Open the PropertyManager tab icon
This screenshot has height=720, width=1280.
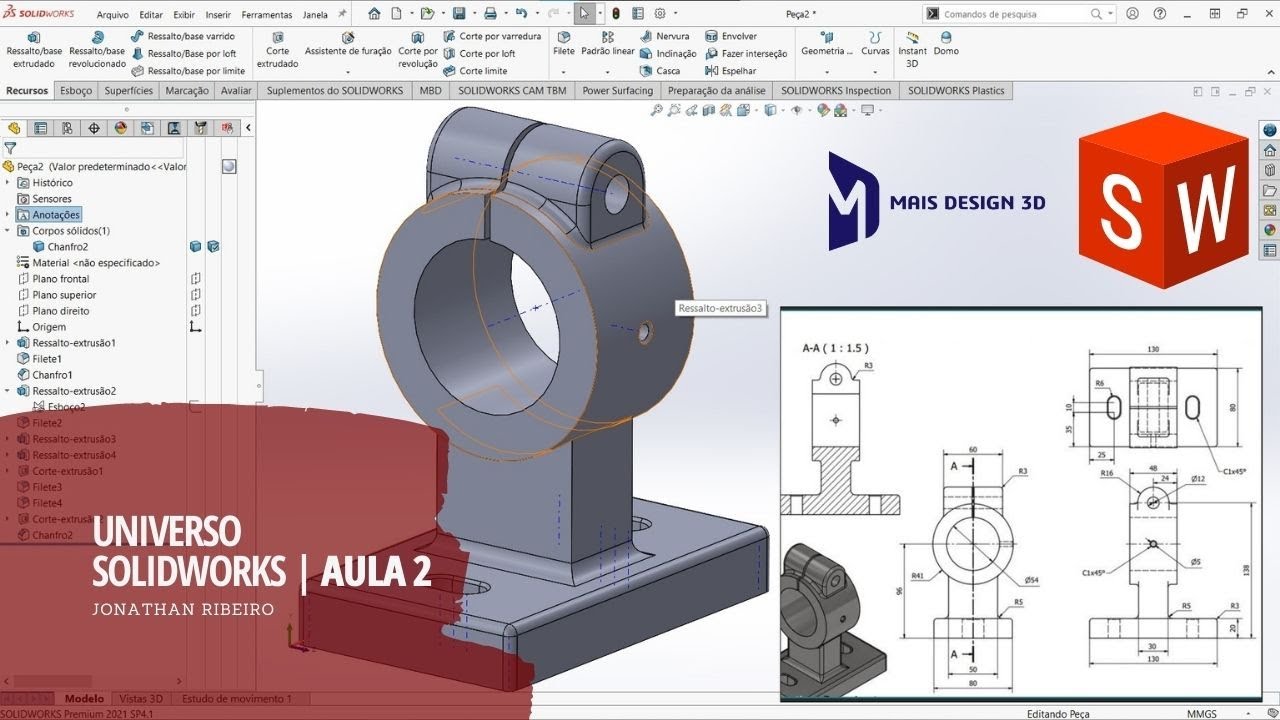tap(41, 128)
